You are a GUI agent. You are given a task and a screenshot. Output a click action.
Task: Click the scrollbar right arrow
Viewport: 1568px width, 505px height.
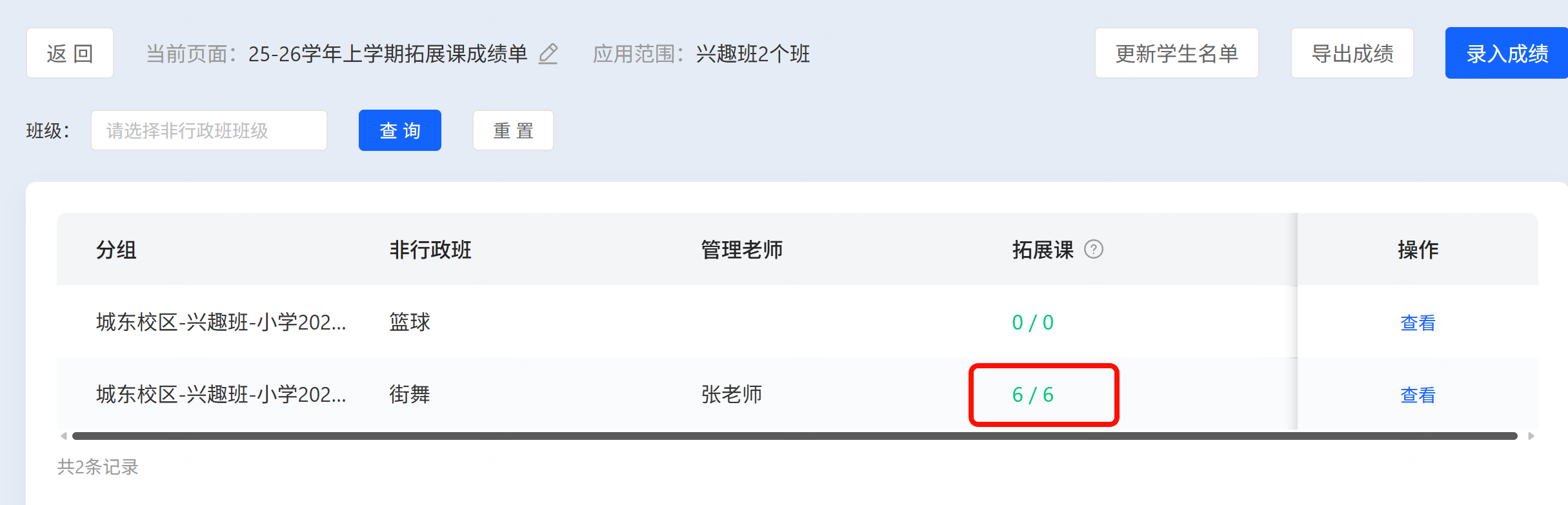tap(1531, 436)
